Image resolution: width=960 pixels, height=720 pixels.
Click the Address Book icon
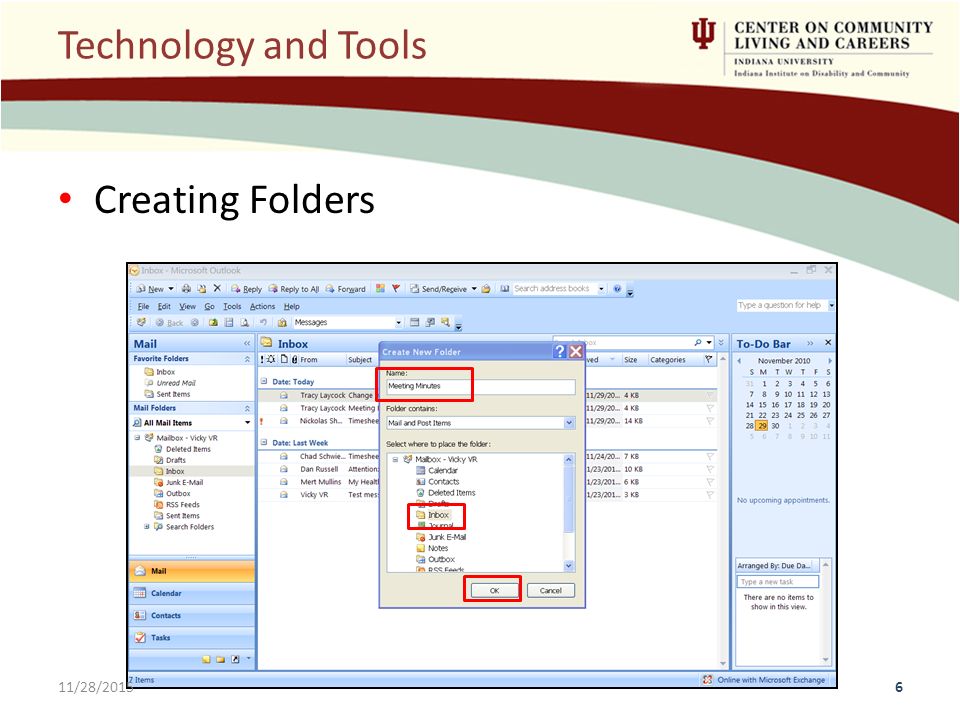[x=504, y=288]
